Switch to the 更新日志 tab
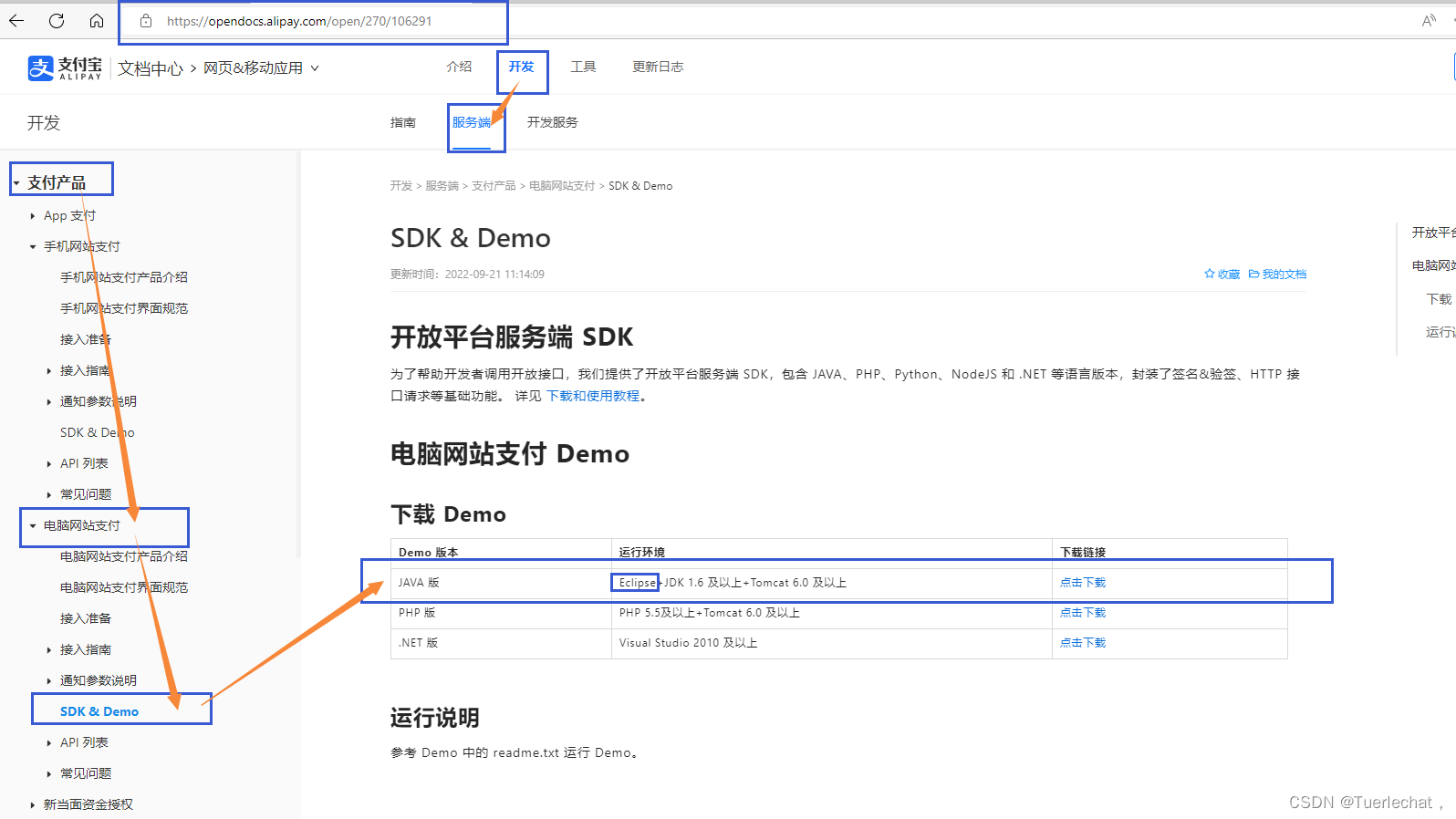Image resolution: width=1456 pixels, height=819 pixels. (658, 67)
